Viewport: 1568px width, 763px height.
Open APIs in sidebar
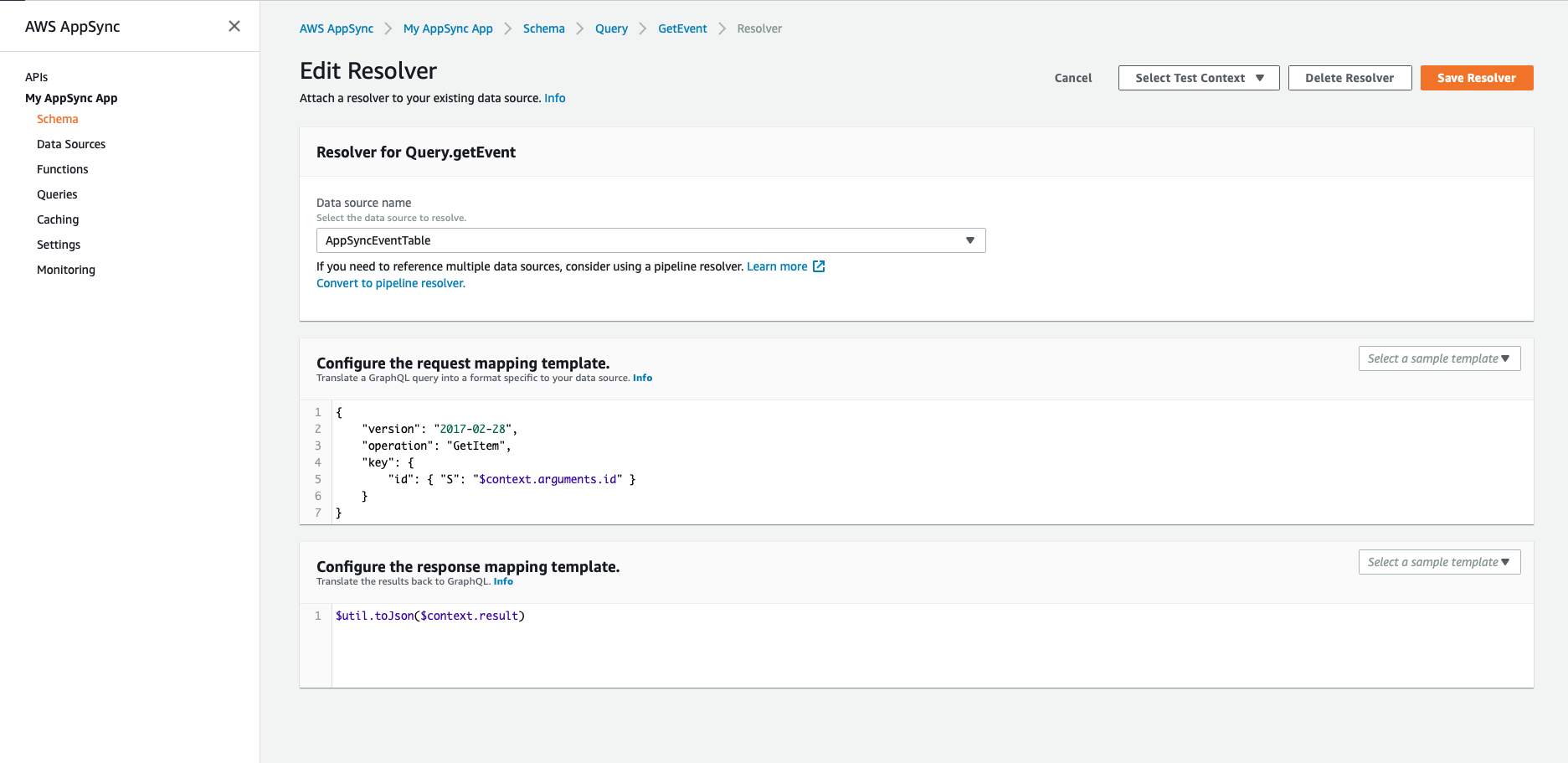[x=36, y=77]
